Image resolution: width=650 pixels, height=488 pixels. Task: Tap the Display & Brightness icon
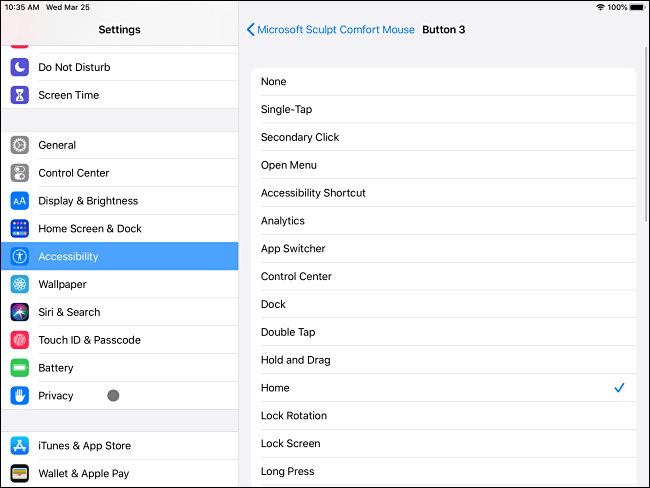click(20, 201)
